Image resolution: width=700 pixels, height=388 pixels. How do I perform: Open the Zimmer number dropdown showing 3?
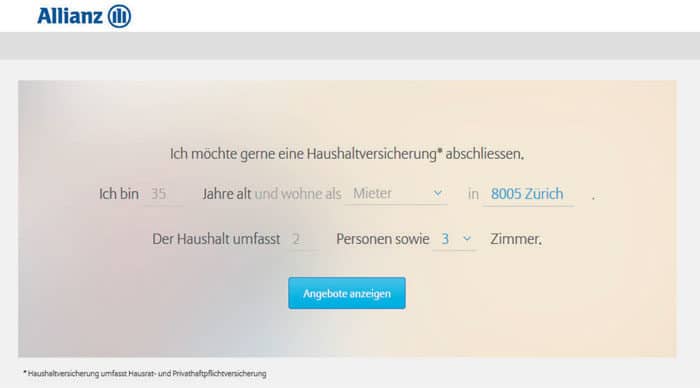(454, 239)
